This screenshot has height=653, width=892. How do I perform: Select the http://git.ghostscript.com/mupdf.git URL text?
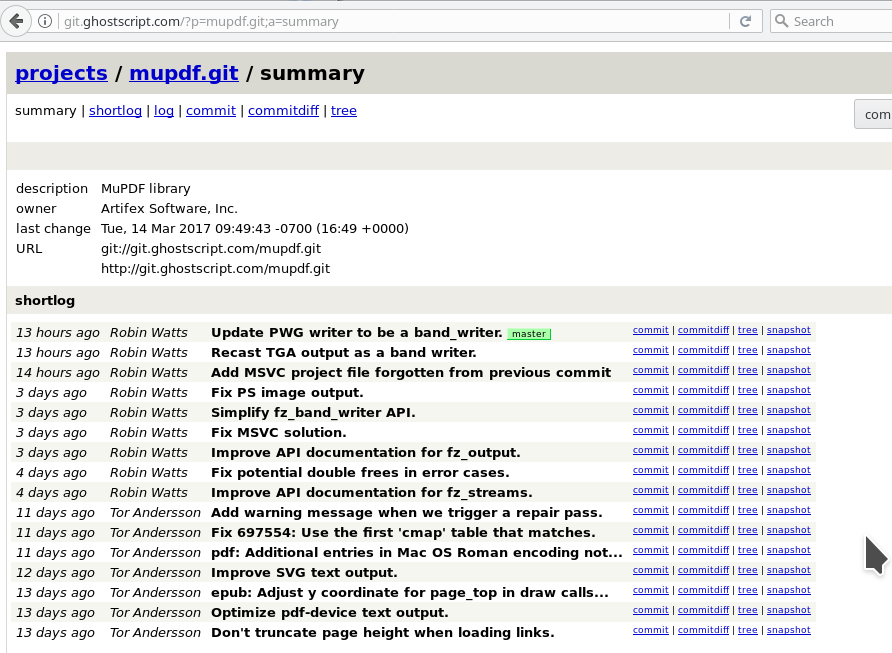pos(216,268)
